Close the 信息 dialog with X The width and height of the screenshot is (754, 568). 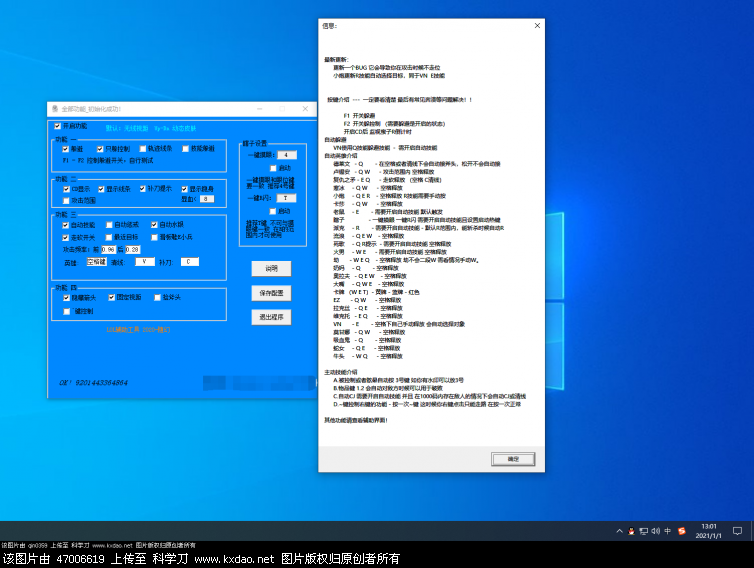537,25
